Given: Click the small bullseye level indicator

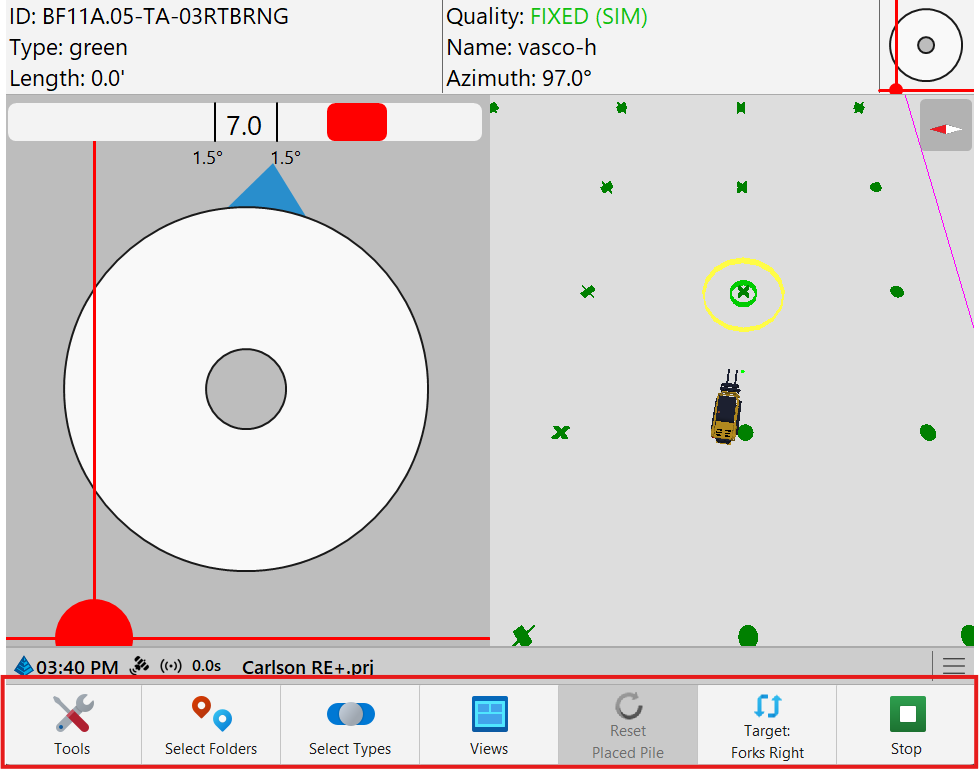Looking at the screenshot, I should click(926, 45).
